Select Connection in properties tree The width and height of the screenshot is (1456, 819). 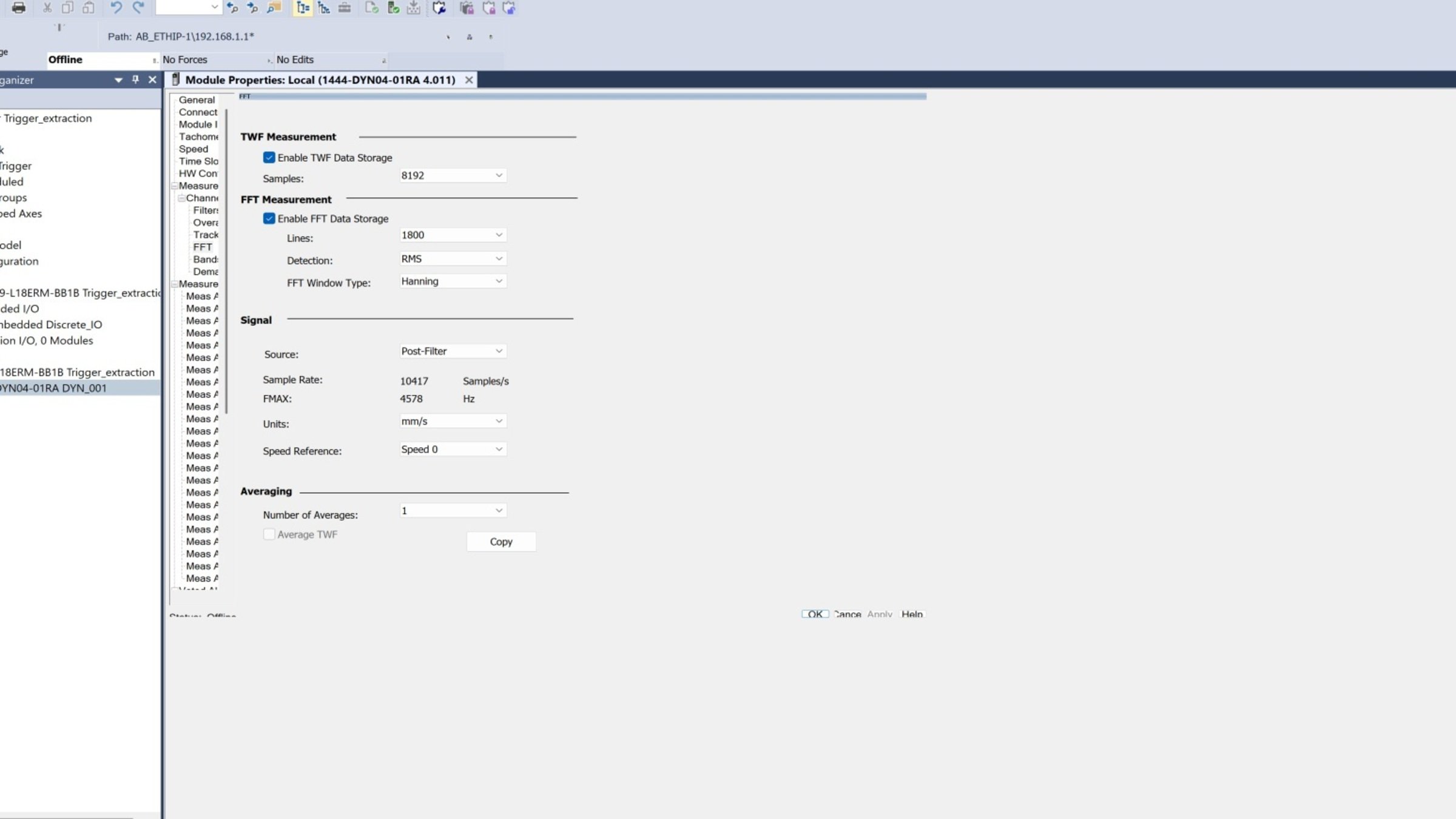pos(198,112)
